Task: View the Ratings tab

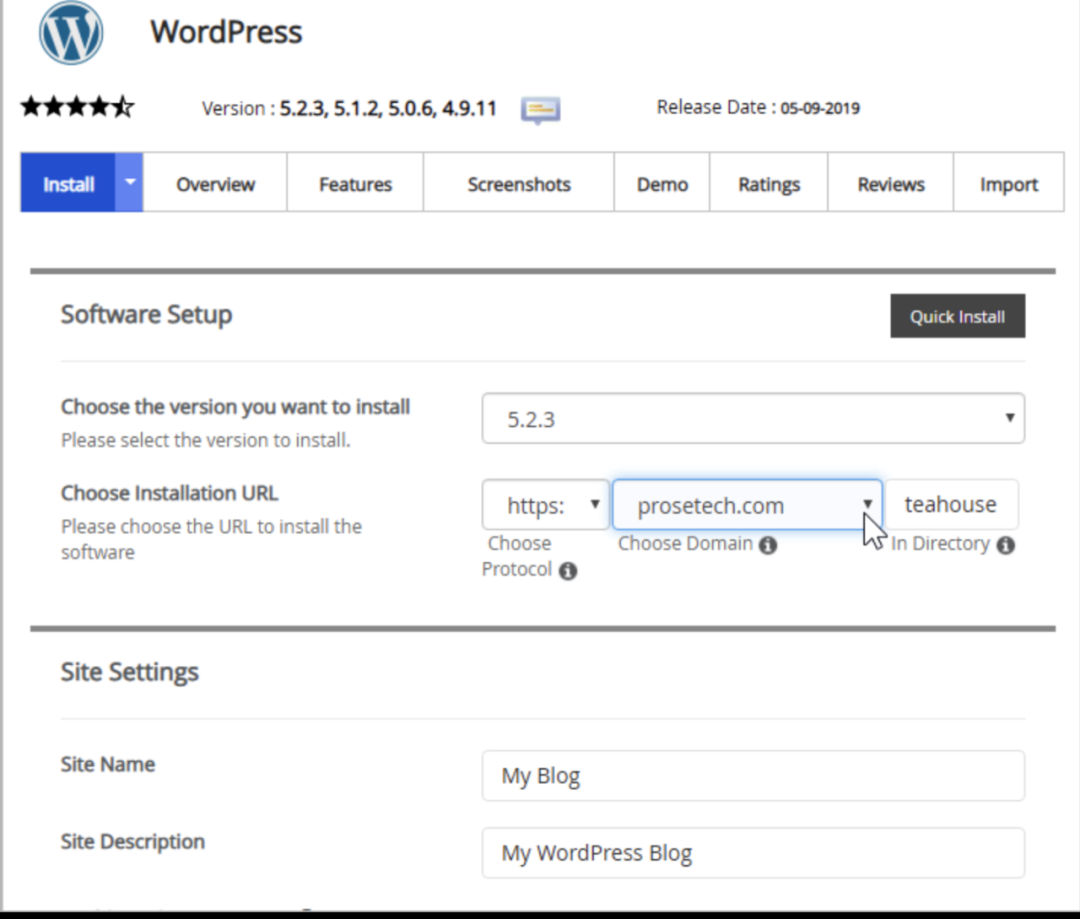Action: [x=769, y=184]
